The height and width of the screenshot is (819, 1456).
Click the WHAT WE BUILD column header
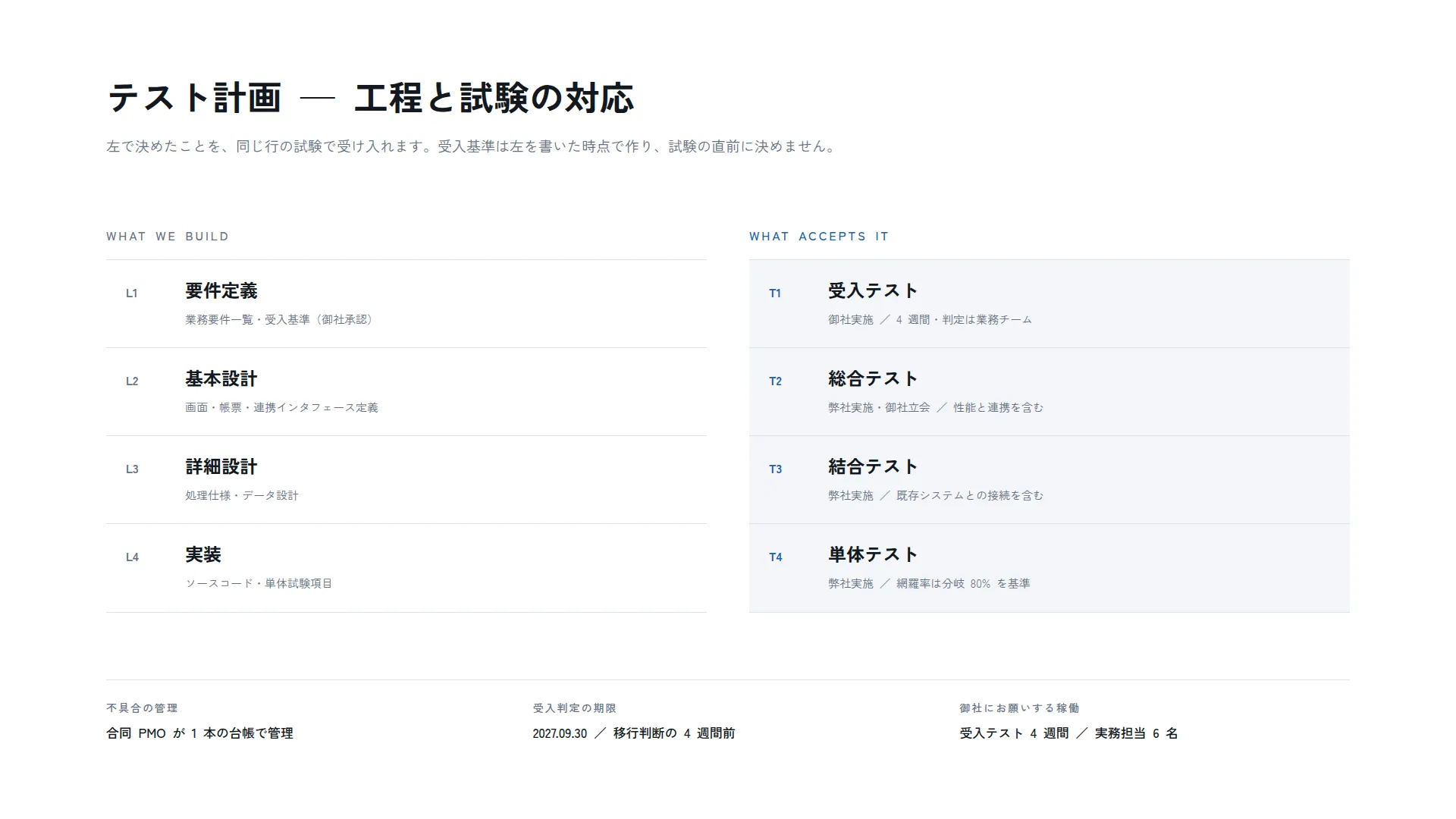tap(168, 237)
